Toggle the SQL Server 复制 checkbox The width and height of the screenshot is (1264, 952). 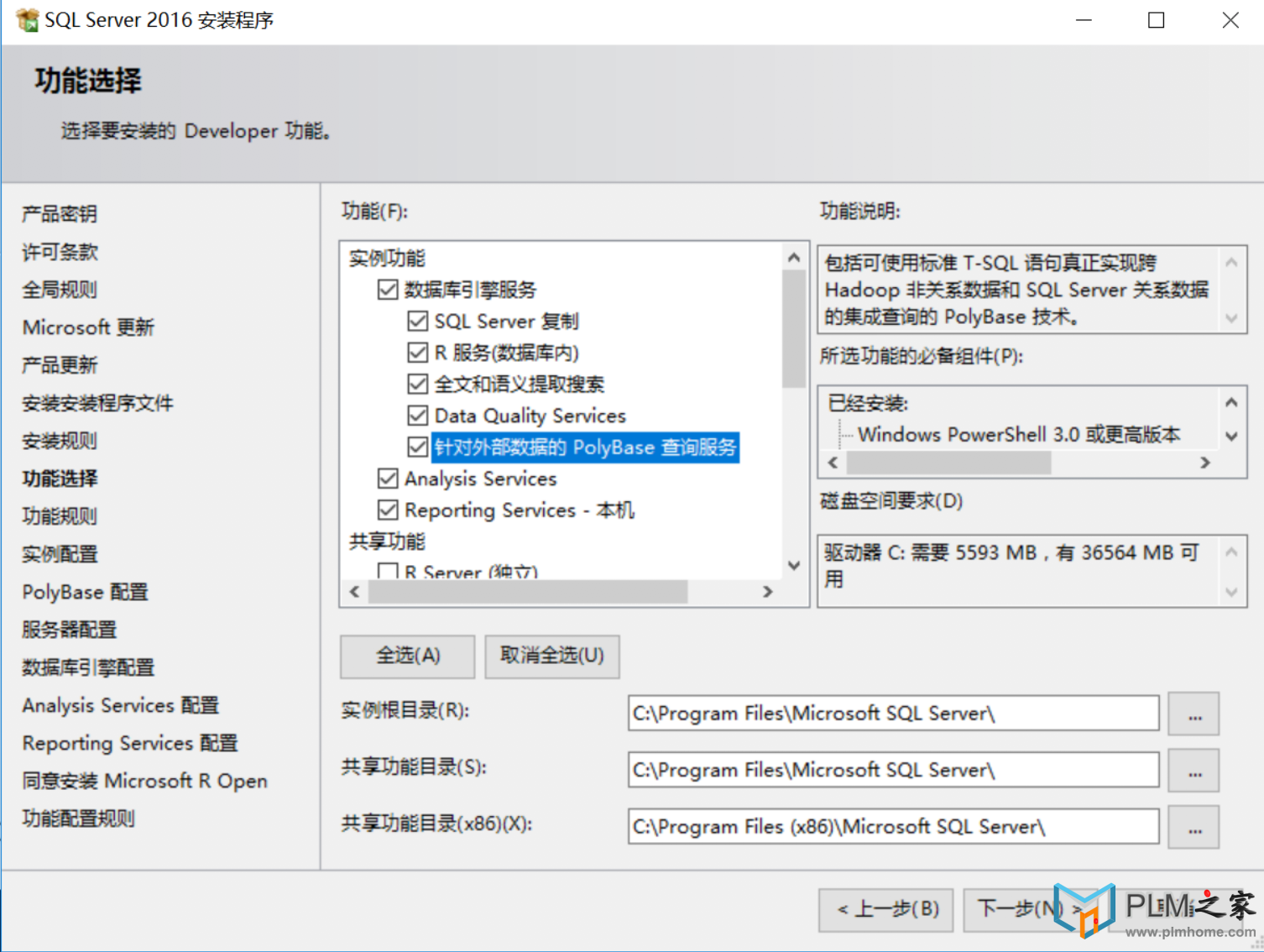click(x=417, y=321)
